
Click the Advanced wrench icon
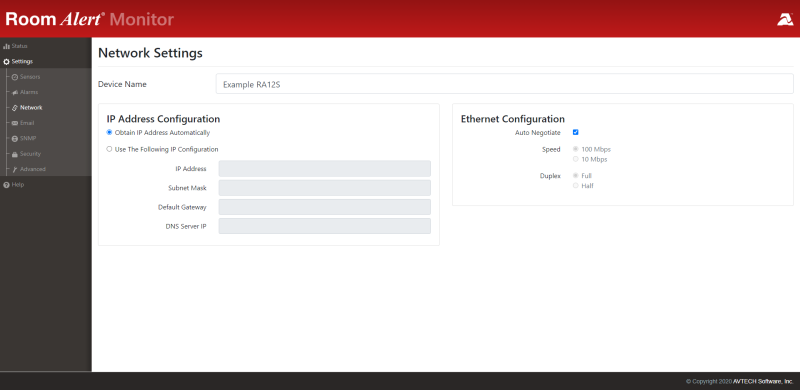coord(15,169)
